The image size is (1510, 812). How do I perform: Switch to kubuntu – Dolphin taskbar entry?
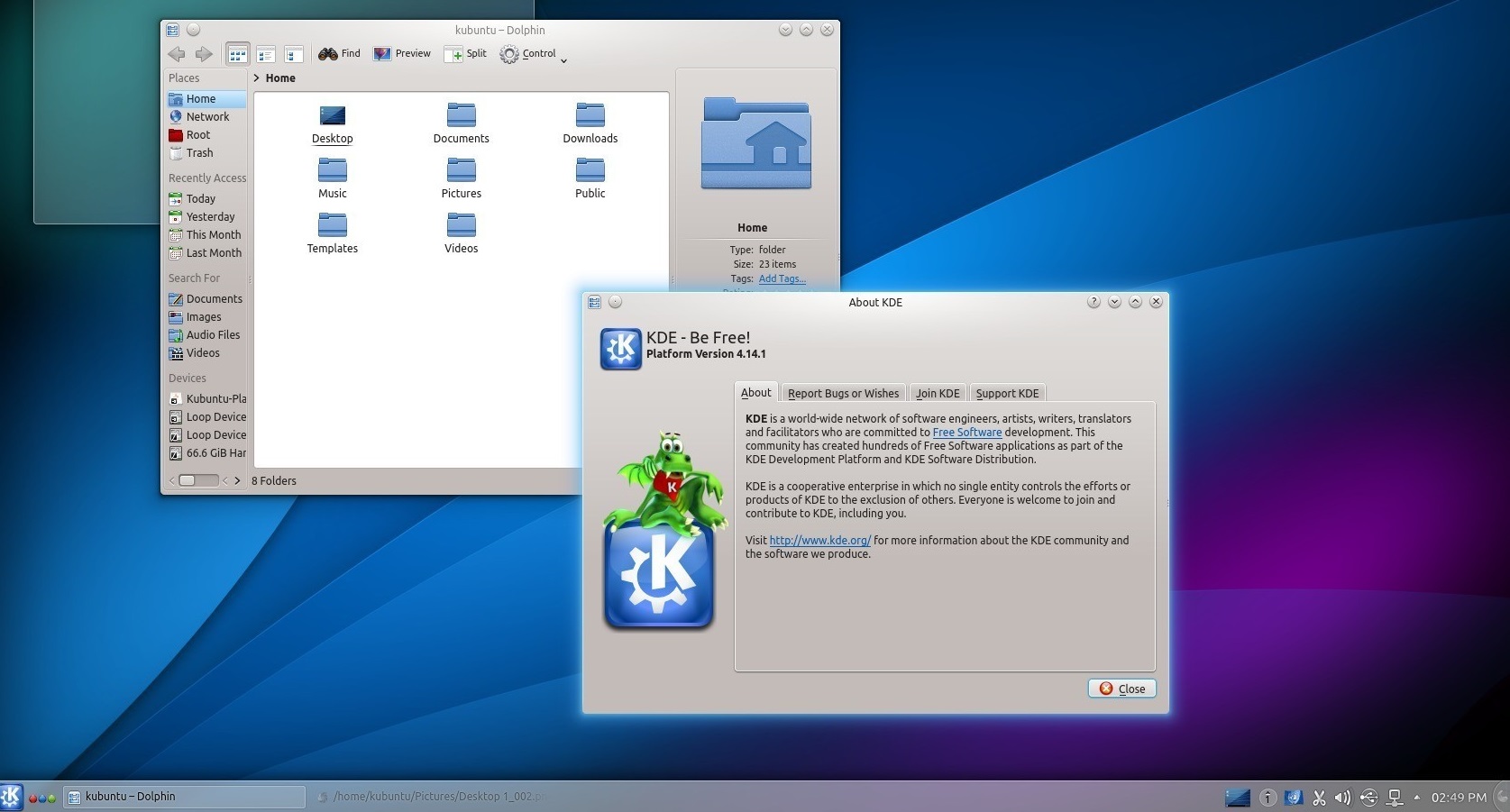coord(184,797)
